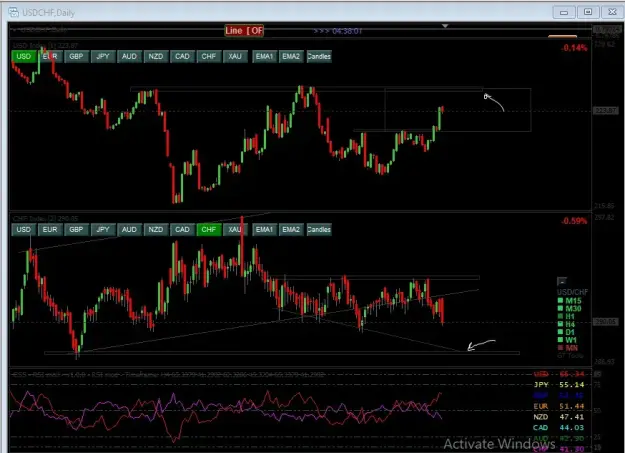Toggle Candles in the lower CHF panel

click(319, 230)
